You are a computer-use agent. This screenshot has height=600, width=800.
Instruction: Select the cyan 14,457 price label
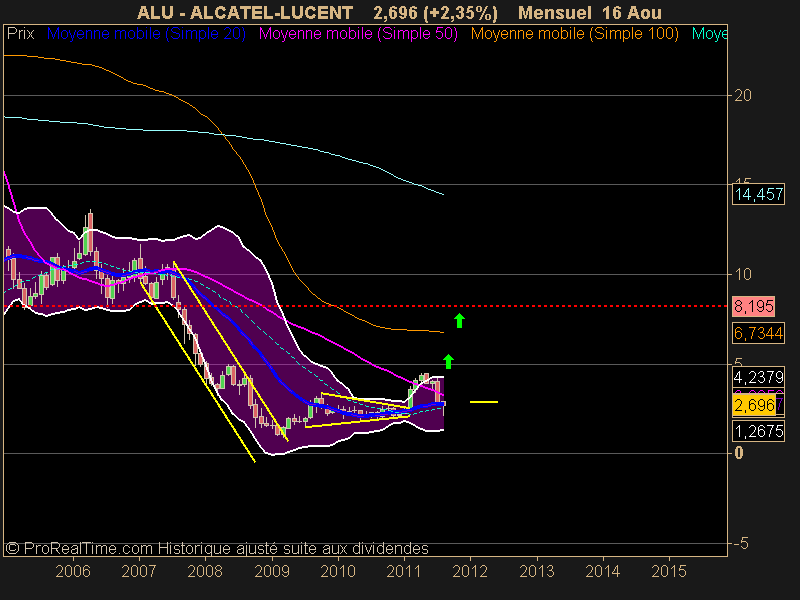click(x=759, y=194)
